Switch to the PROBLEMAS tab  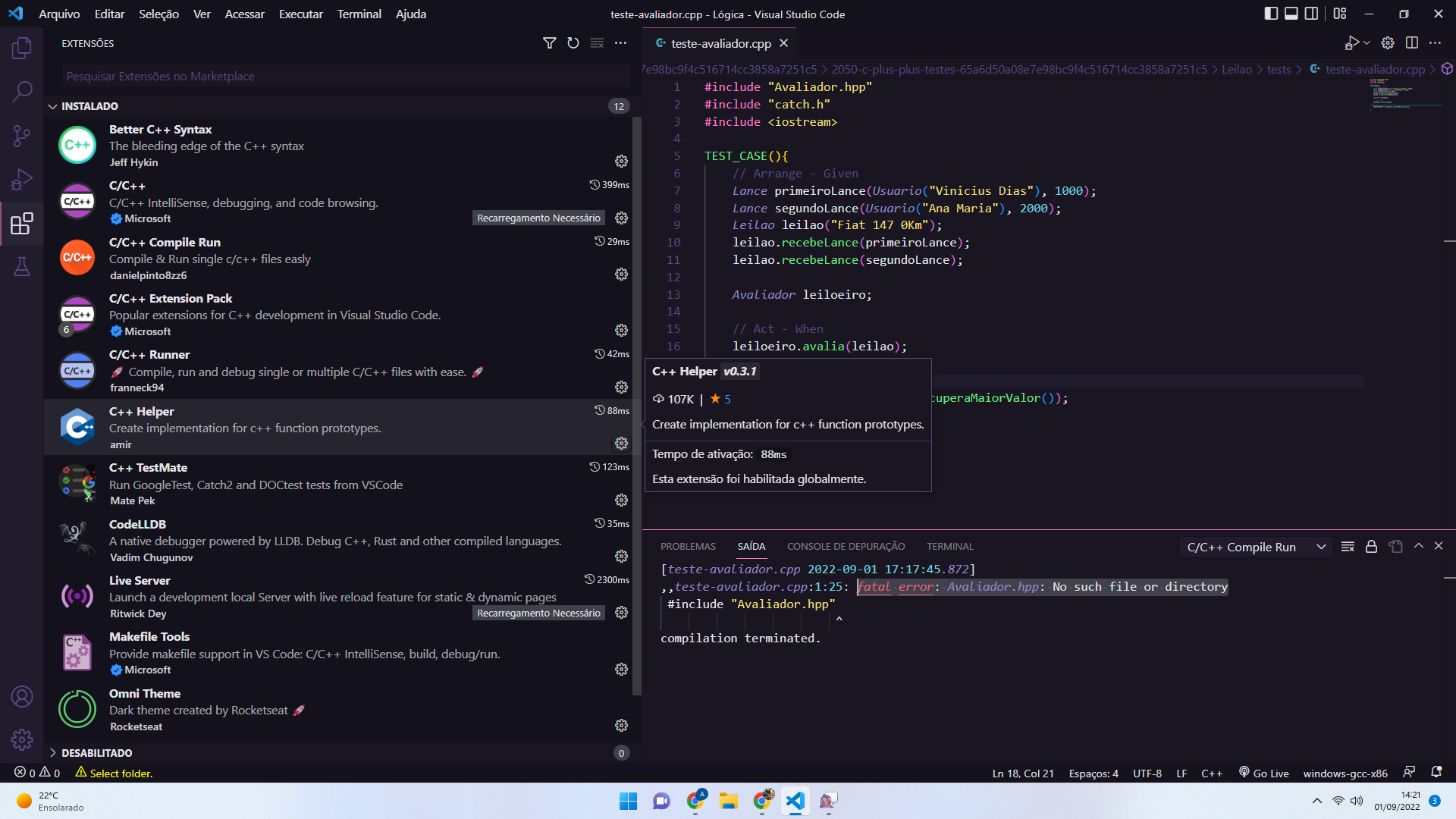pos(688,547)
